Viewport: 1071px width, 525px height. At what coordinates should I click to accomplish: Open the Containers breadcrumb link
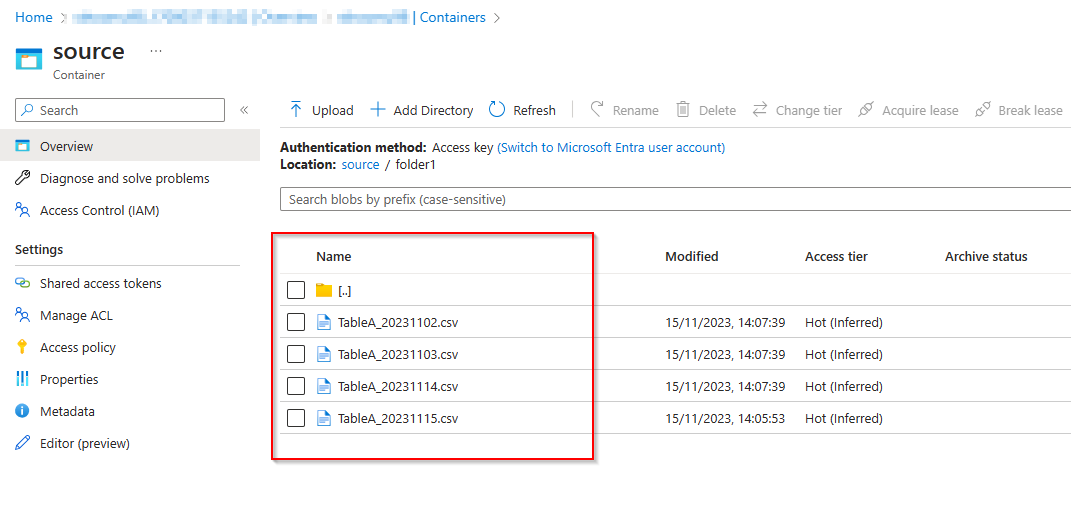point(452,18)
